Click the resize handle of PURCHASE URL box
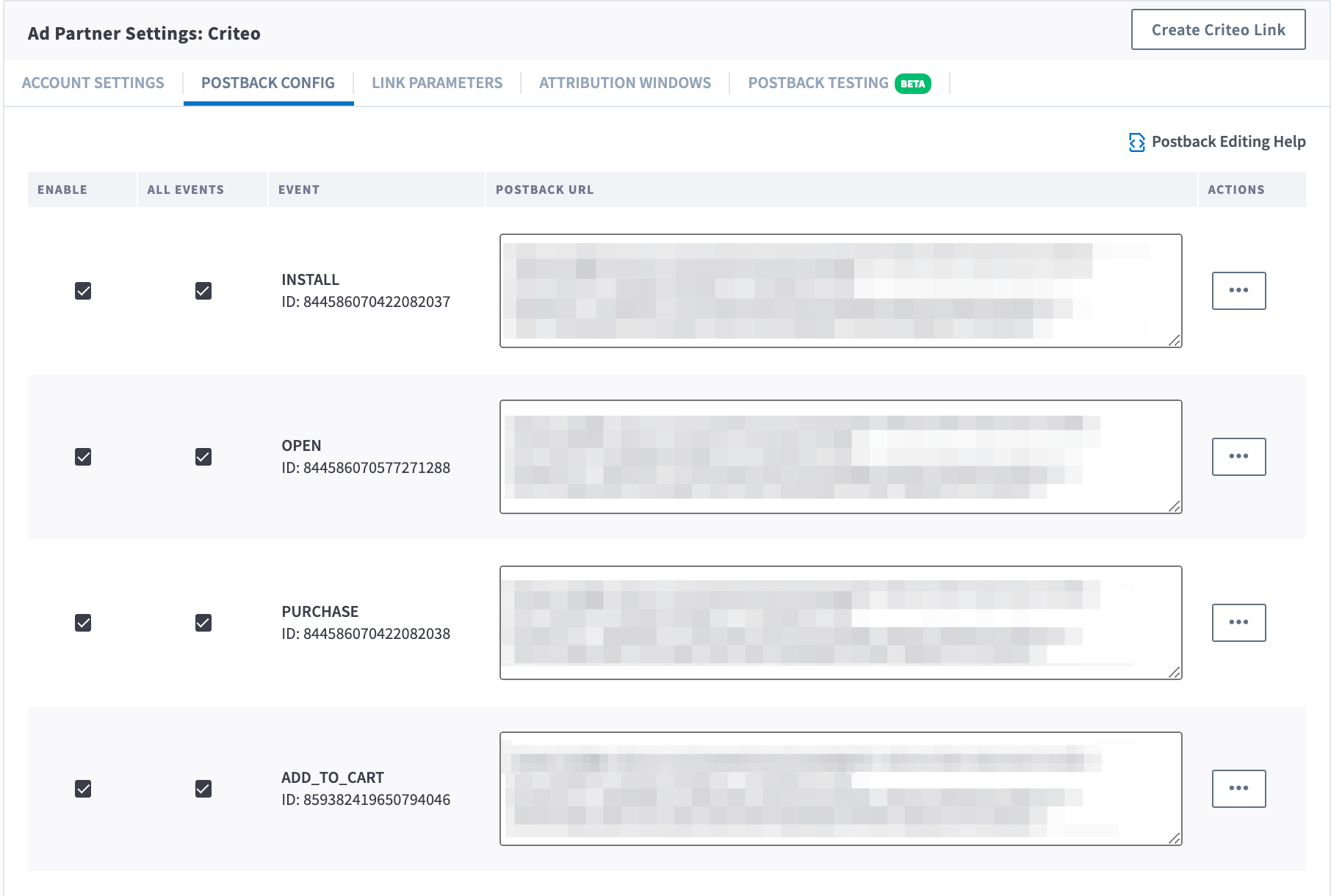The image size is (1331, 896). pos(1175,672)
